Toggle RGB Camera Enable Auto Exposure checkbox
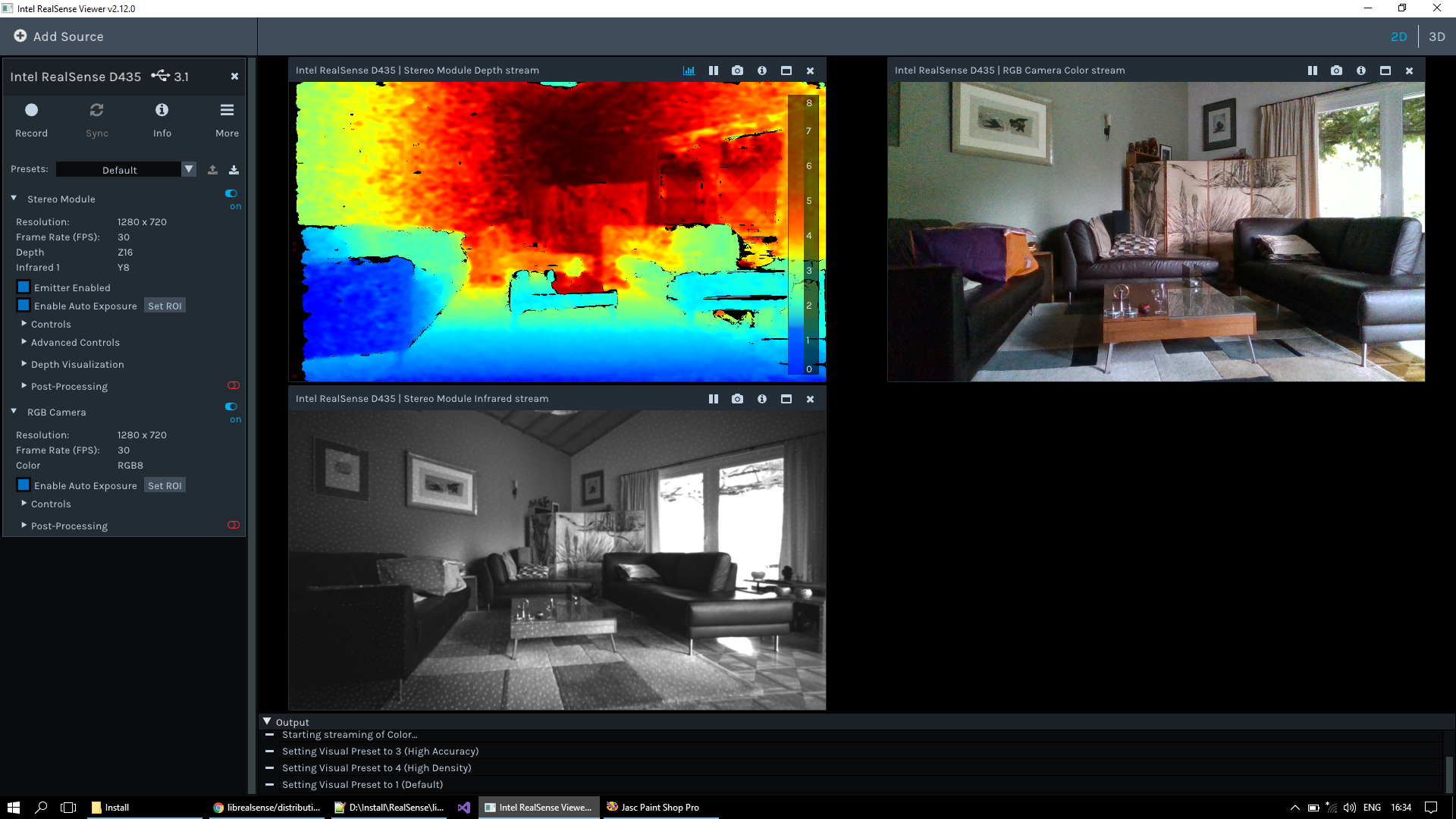The width and height of the screenshot is (1456, 819). 24,485
